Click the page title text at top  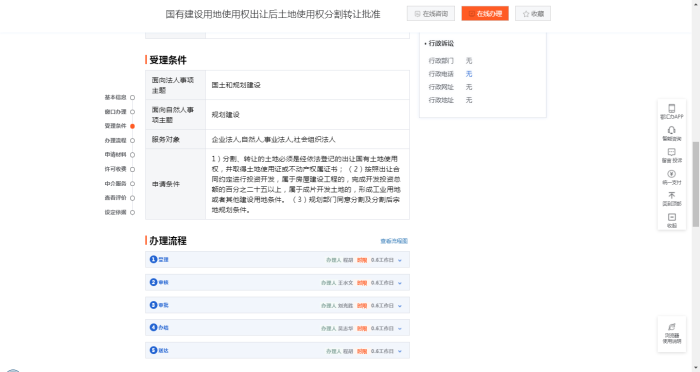pyautogui.click(x=273, y=14)
